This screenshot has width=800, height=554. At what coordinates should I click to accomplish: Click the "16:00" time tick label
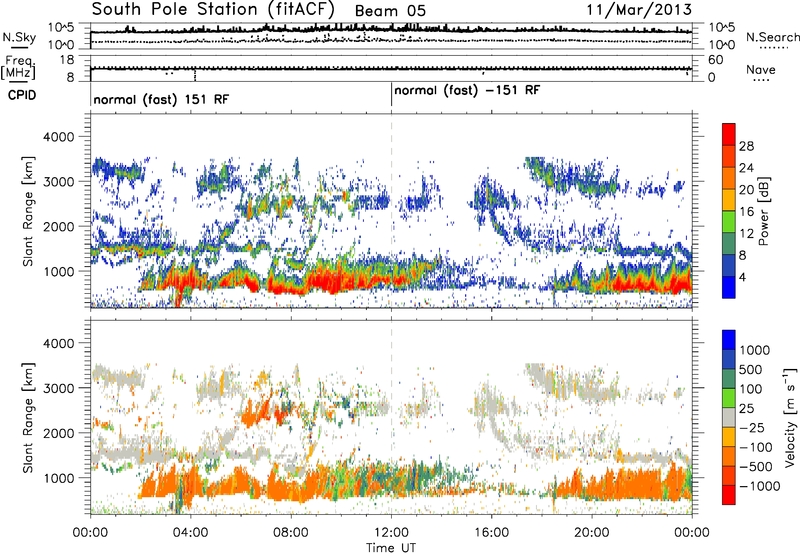tap(491, 533)
